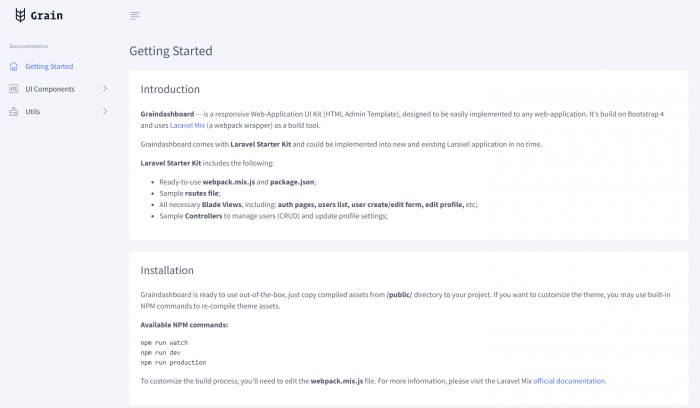Open the official documentation link
Screen dimensions: 700x408
point(570,381)
